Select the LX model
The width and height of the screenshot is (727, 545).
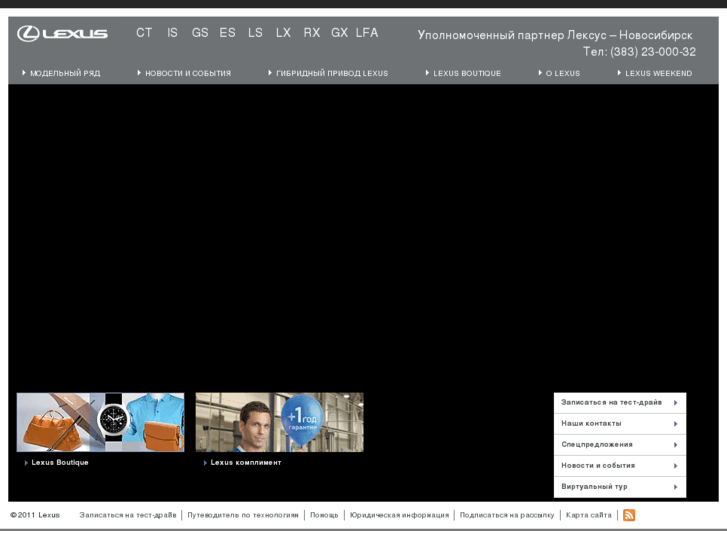(x=283, y=33)
